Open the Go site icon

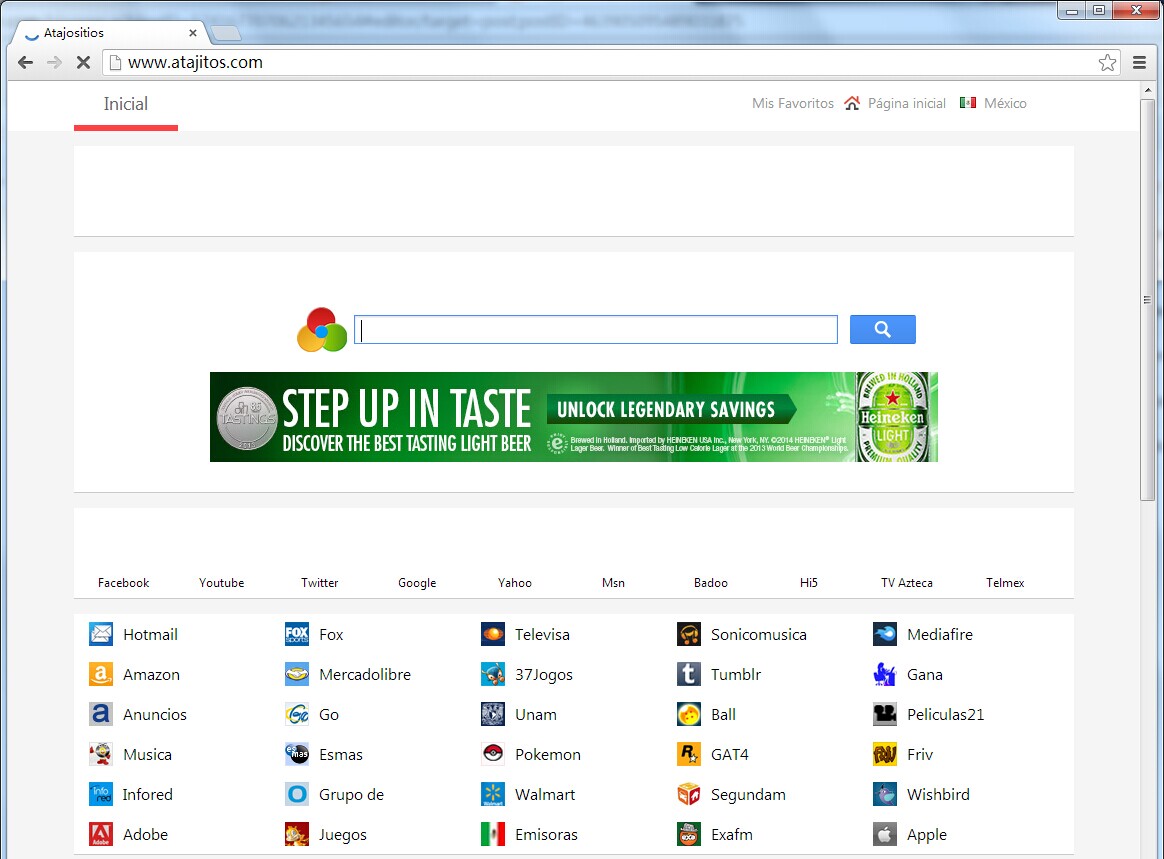click(297, 714)
